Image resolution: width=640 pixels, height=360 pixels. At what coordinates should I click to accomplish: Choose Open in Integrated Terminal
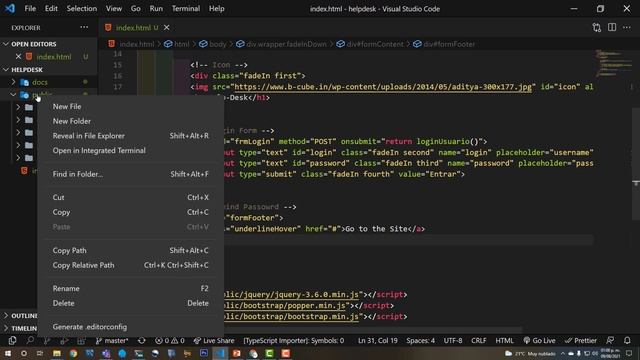[131, 150]
